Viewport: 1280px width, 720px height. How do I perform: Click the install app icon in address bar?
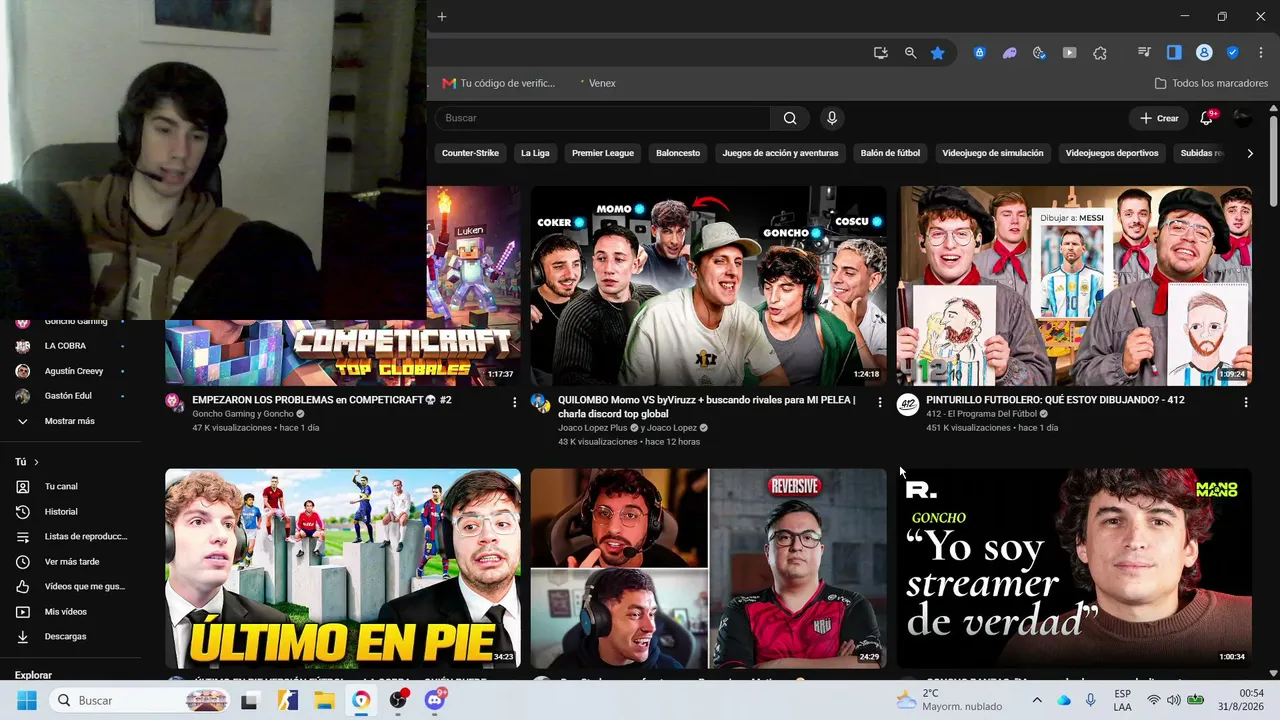click(x=881, y=53)
